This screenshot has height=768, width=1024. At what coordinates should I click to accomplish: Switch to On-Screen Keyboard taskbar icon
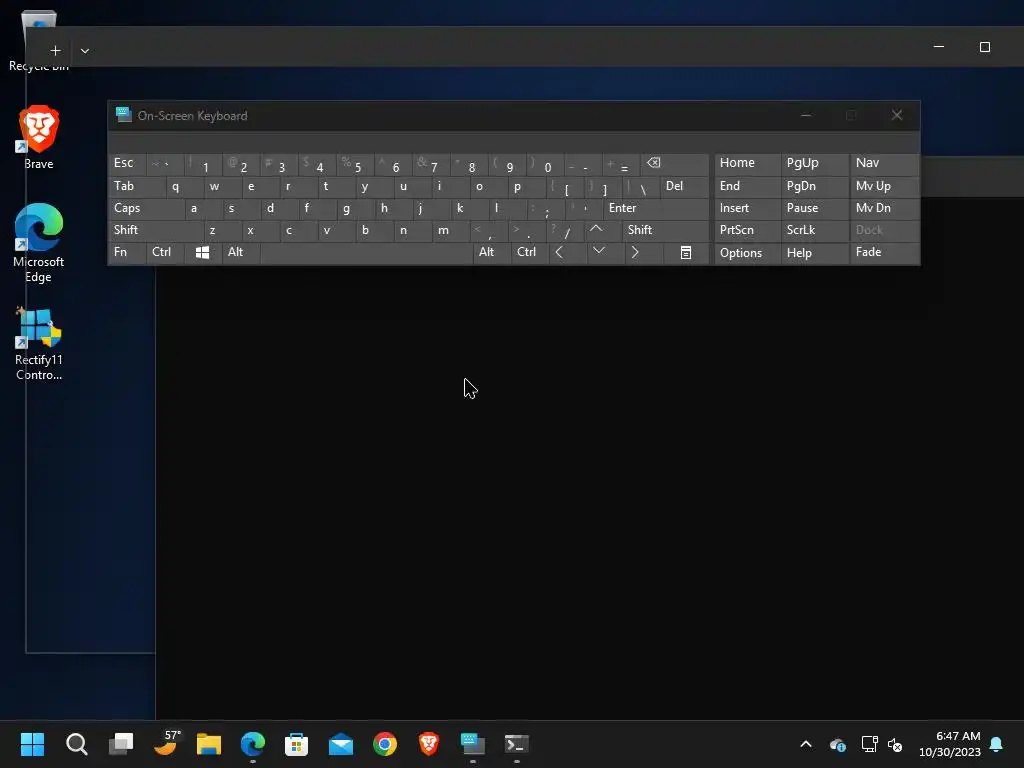[473, 744]
